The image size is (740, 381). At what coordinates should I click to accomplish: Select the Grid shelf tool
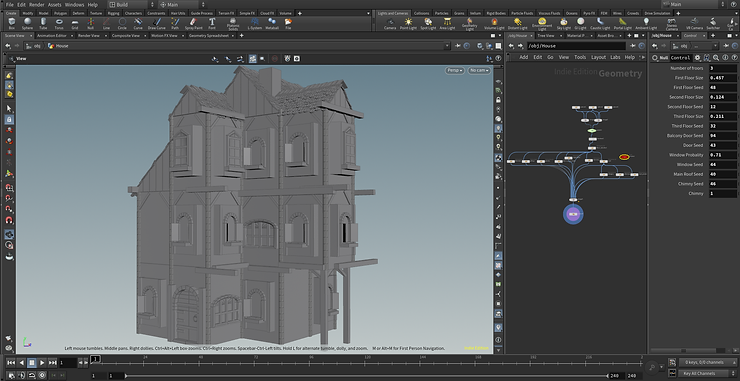75,24
